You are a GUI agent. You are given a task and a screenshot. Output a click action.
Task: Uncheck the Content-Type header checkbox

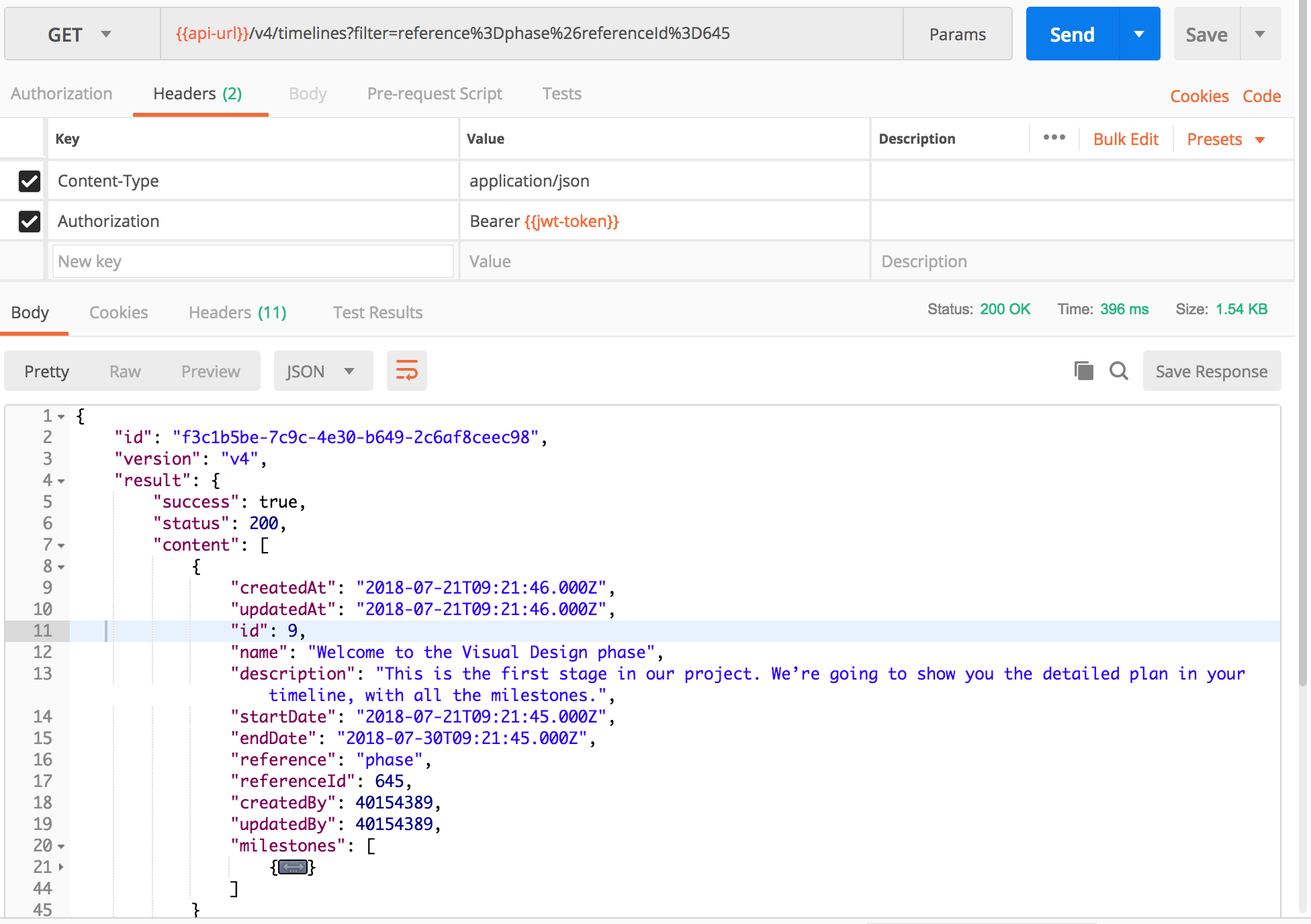coord(30,181)
